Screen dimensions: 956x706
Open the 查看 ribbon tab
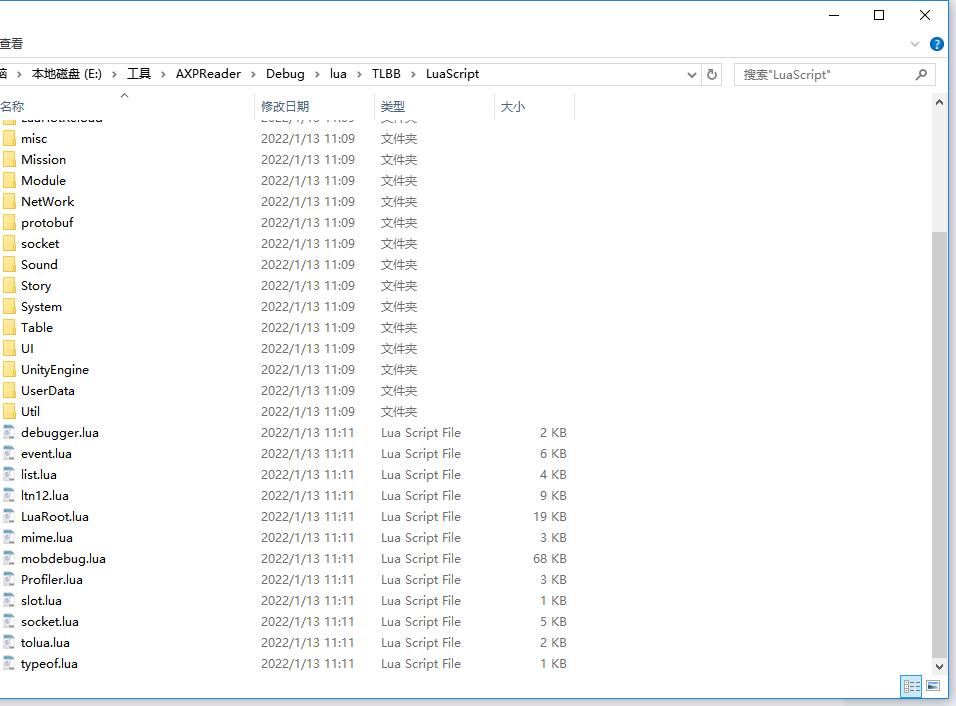[x=12, y=44]
